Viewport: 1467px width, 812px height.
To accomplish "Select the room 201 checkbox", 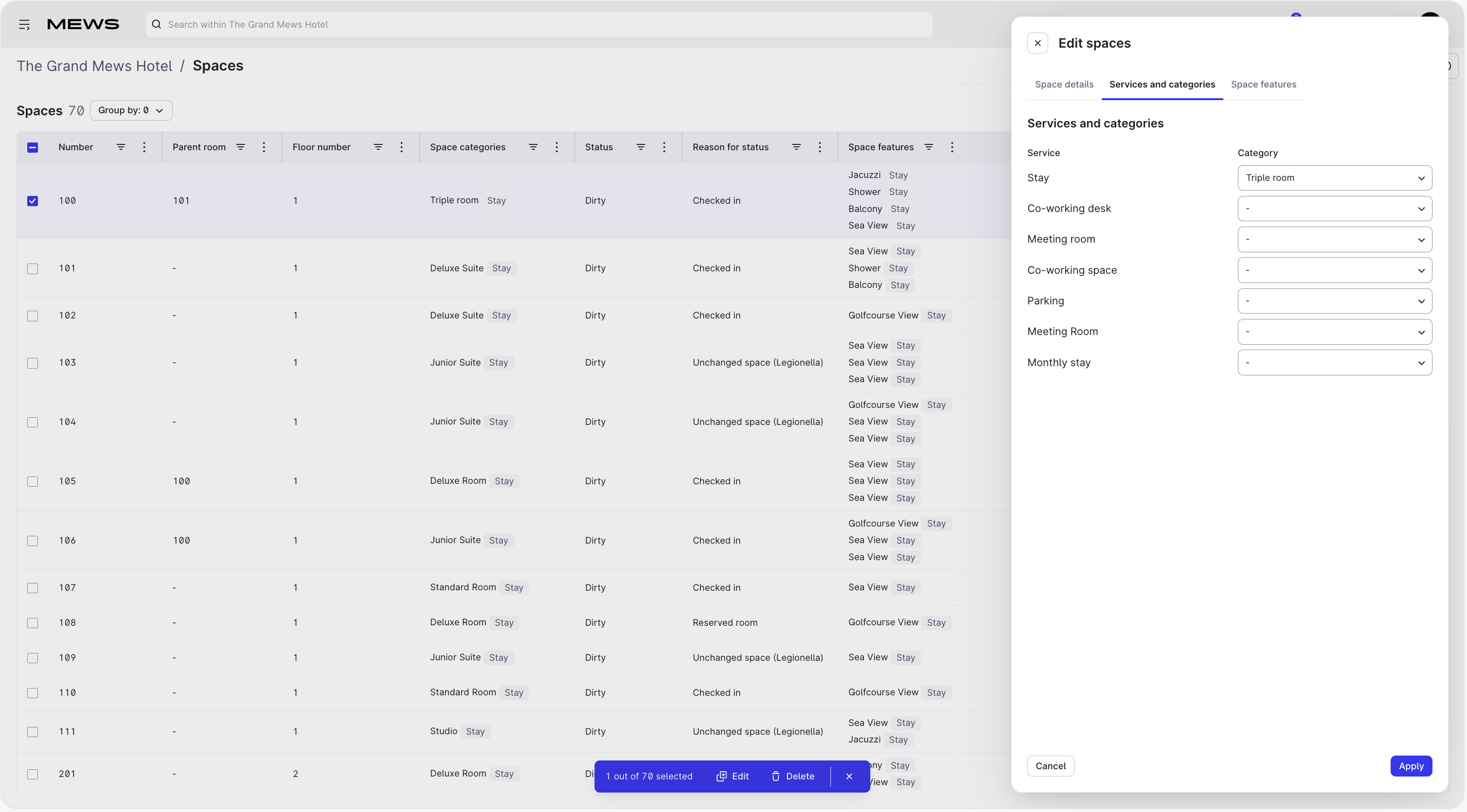I will (x=33, y=774).
